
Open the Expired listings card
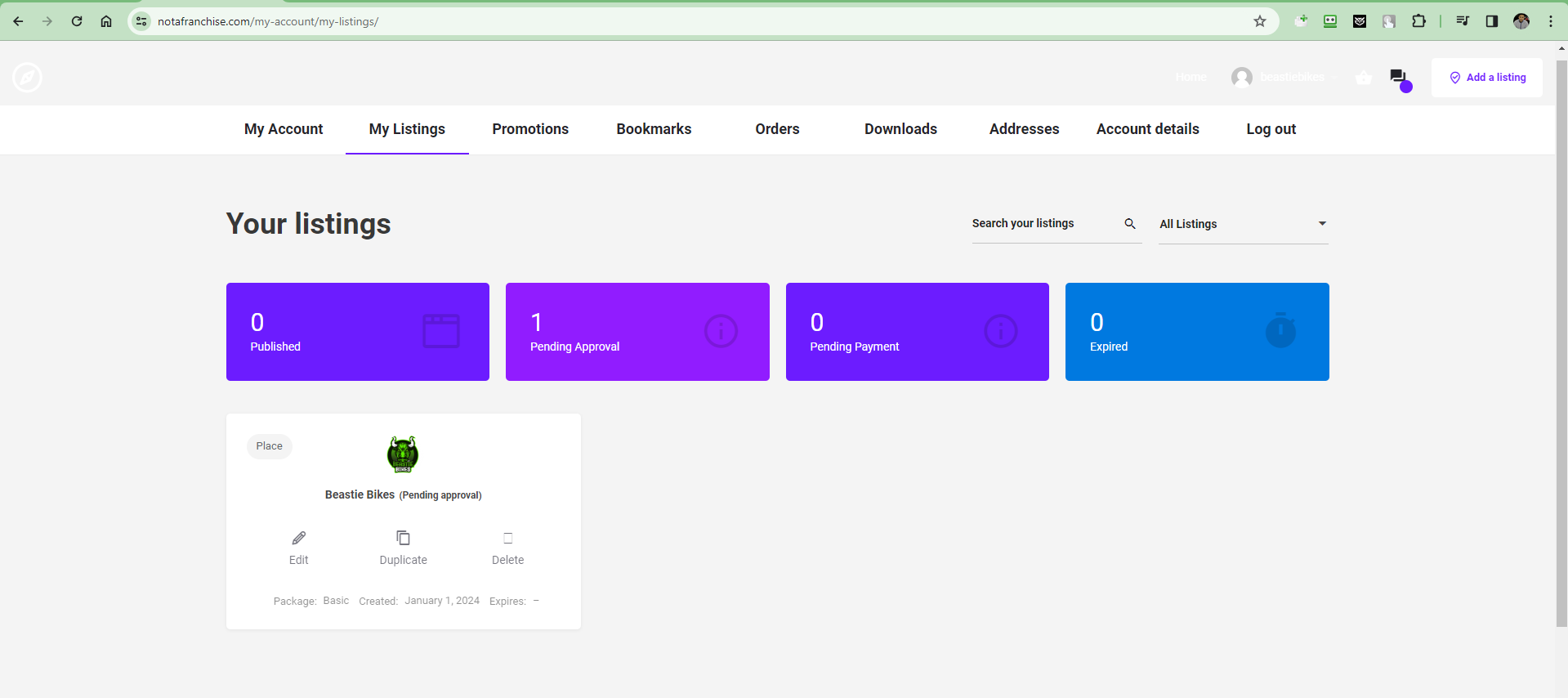point(1197,332)
